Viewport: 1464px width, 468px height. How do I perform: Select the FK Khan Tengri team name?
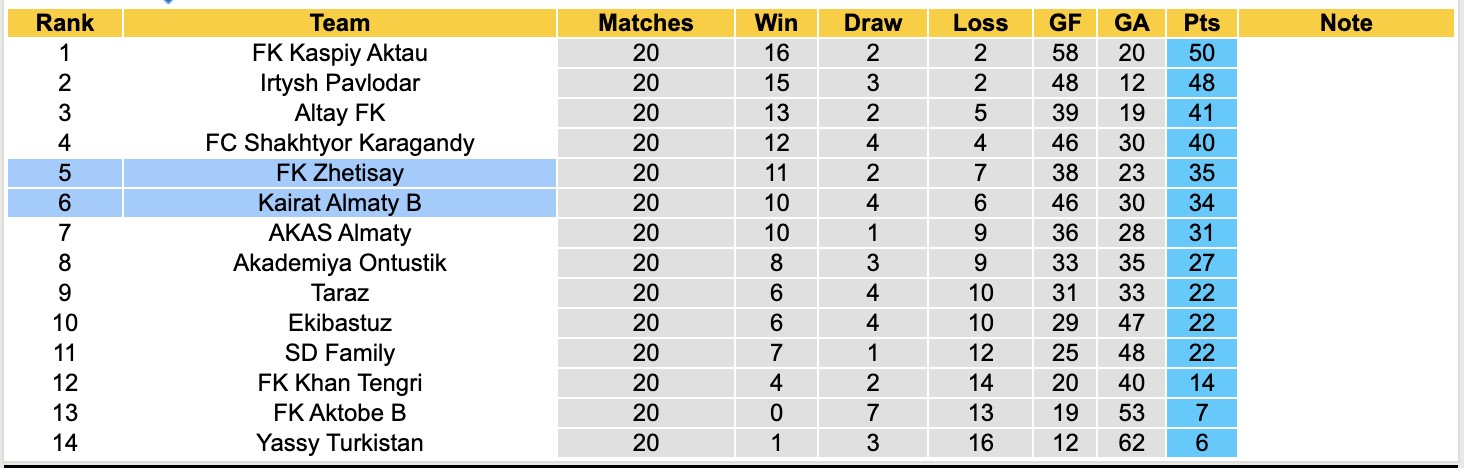[339, 383]
